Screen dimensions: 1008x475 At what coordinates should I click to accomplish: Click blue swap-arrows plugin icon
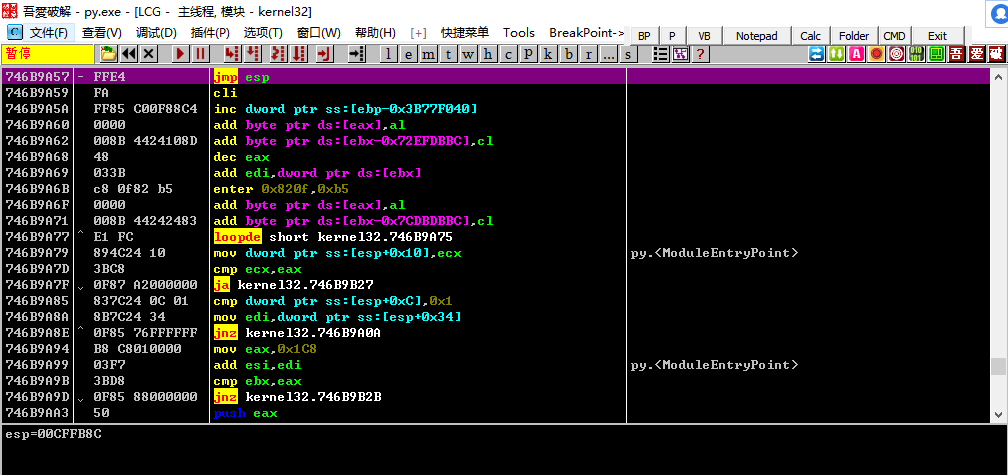(x=816, y=54)
